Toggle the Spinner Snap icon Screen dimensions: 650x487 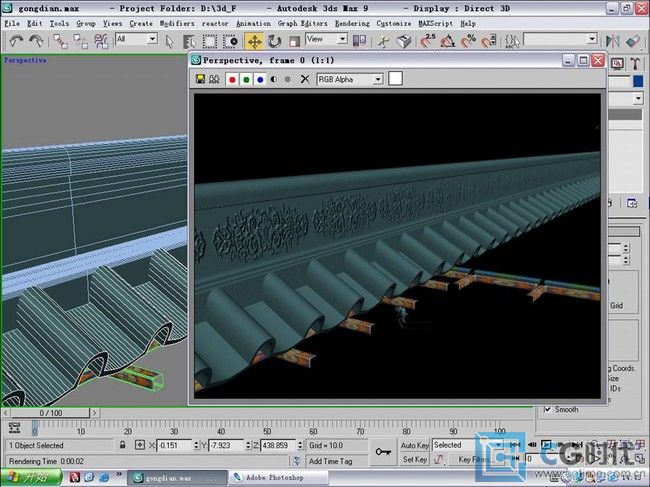pos(489,41)
